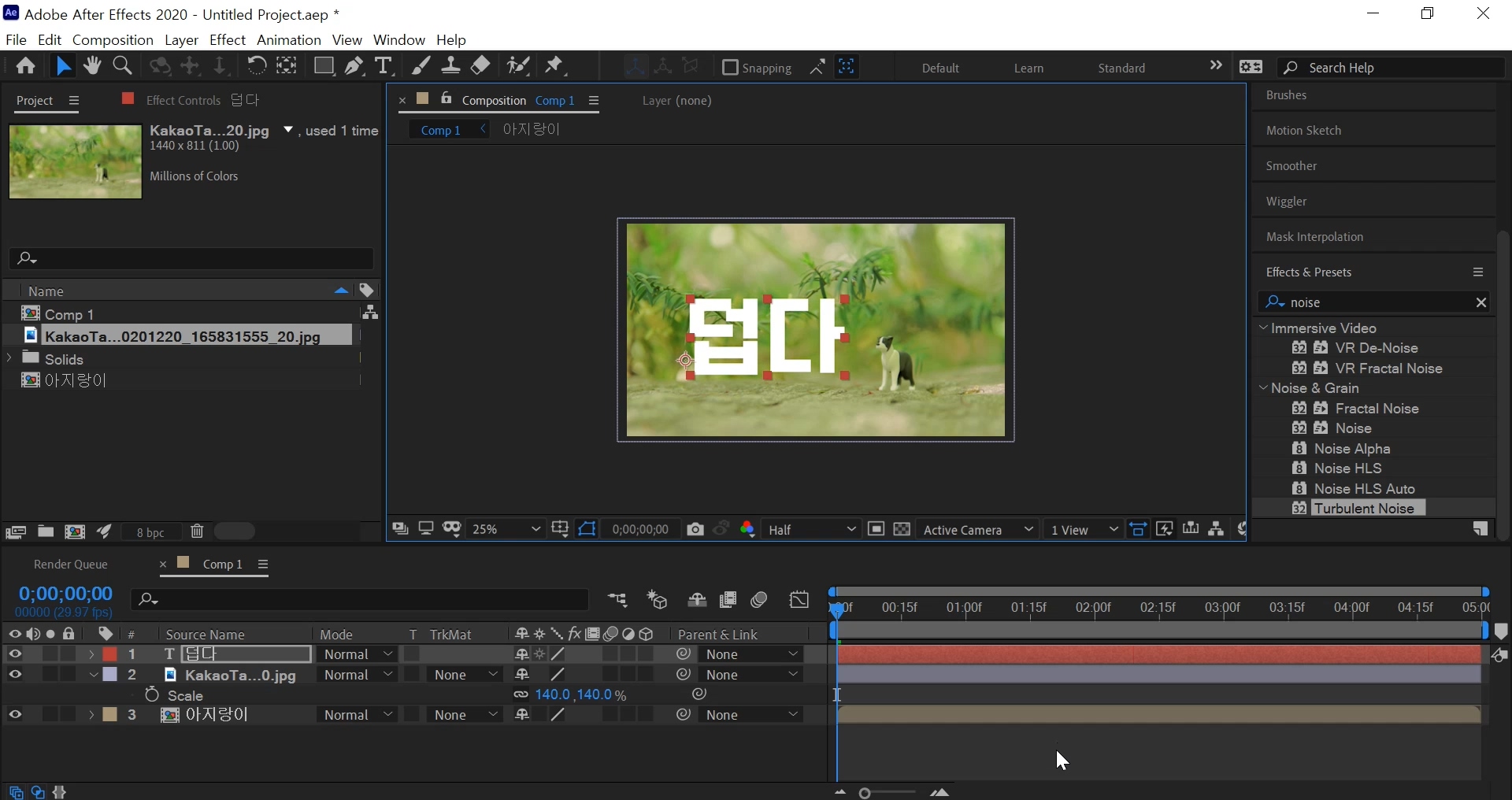
Task: Create new folder in Project panel
Action: tap(46, 531)
